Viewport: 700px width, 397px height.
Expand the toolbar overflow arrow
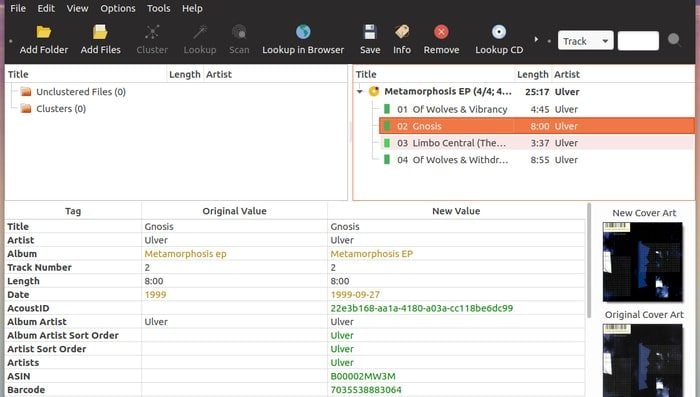(x=536, y=39)
